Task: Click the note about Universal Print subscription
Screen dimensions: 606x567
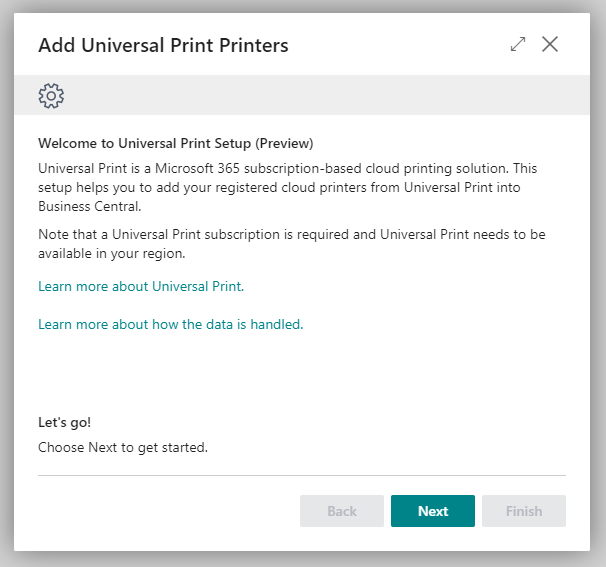Action: 287,244
